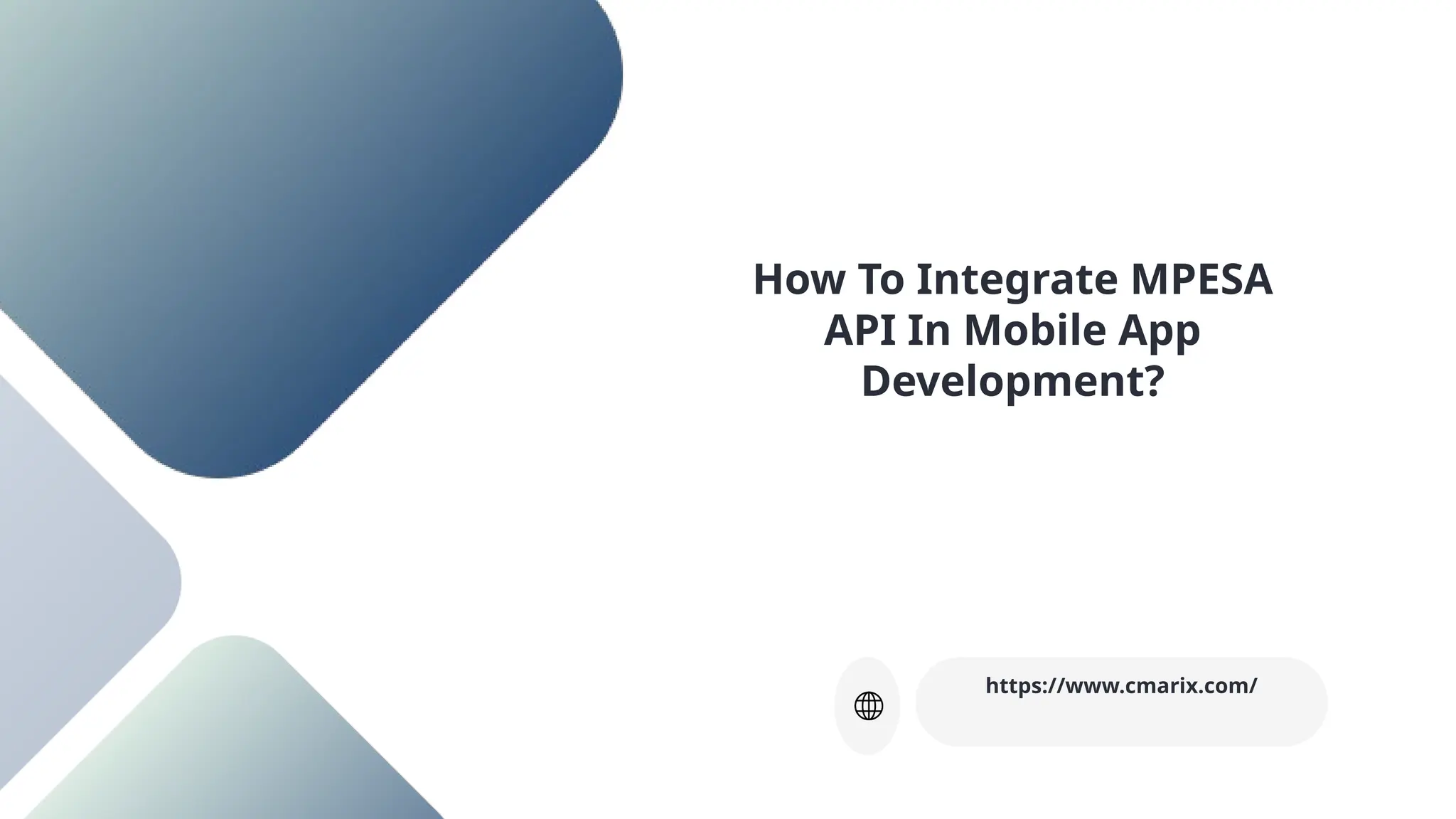Viewport: 1456px width, 819px height.
Task: Click the word To in the heading
Action: (880, 279)
